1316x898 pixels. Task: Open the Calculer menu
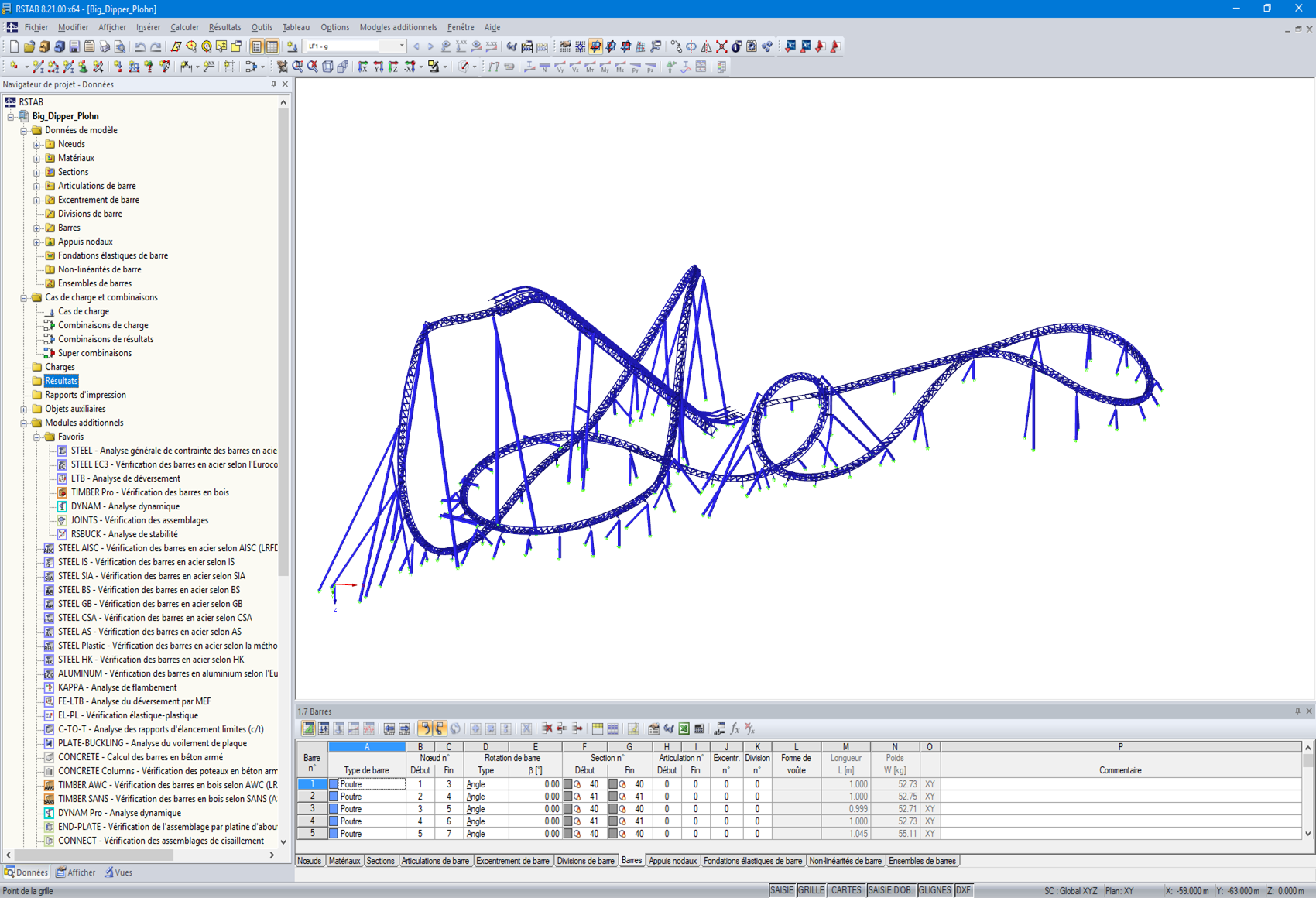184,27
